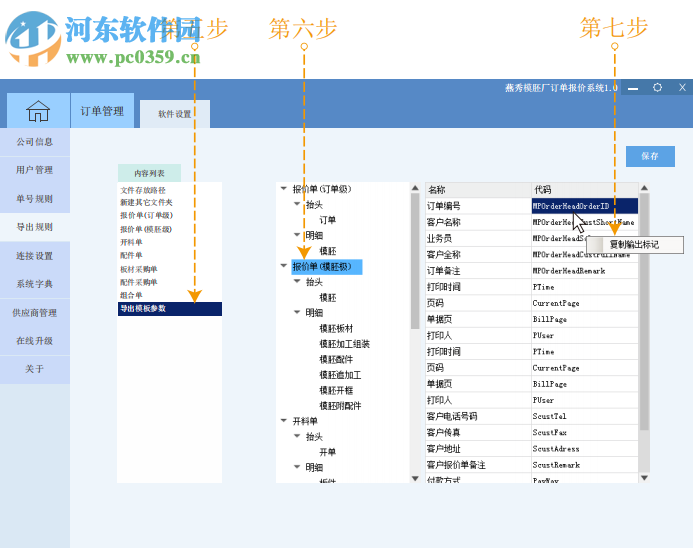
Task: Collapse 报价单(订单级) tree node arrow
Action: (x=284, y=189)
